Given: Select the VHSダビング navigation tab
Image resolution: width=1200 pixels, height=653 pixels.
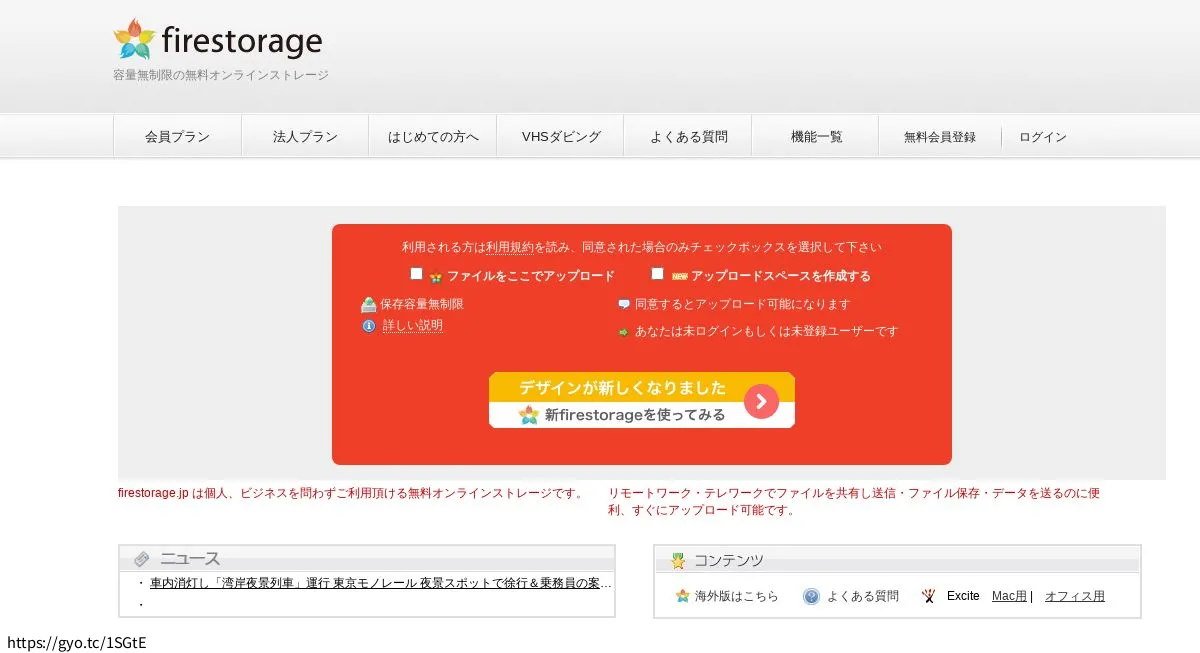Looking at the screenshot, I should click(x=559, y=137).
